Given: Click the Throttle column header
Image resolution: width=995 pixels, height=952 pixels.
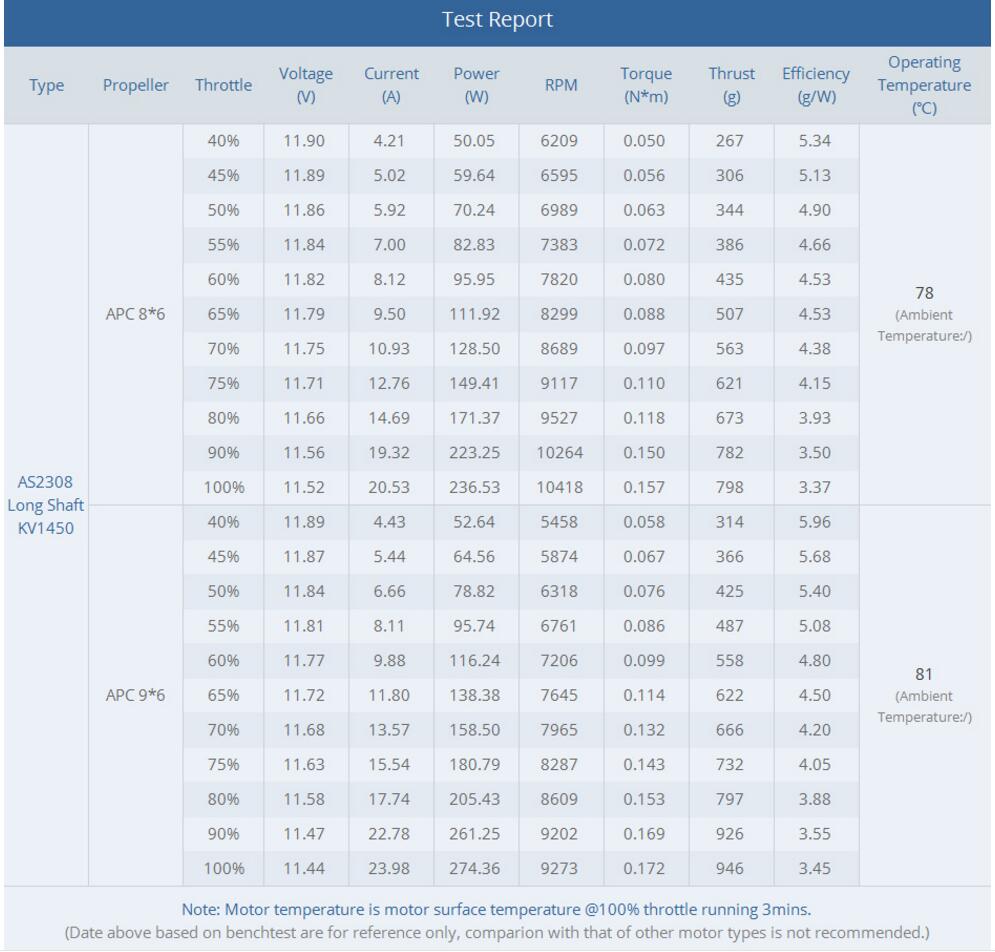Looking at the screenshot, I should click(224, 85).
